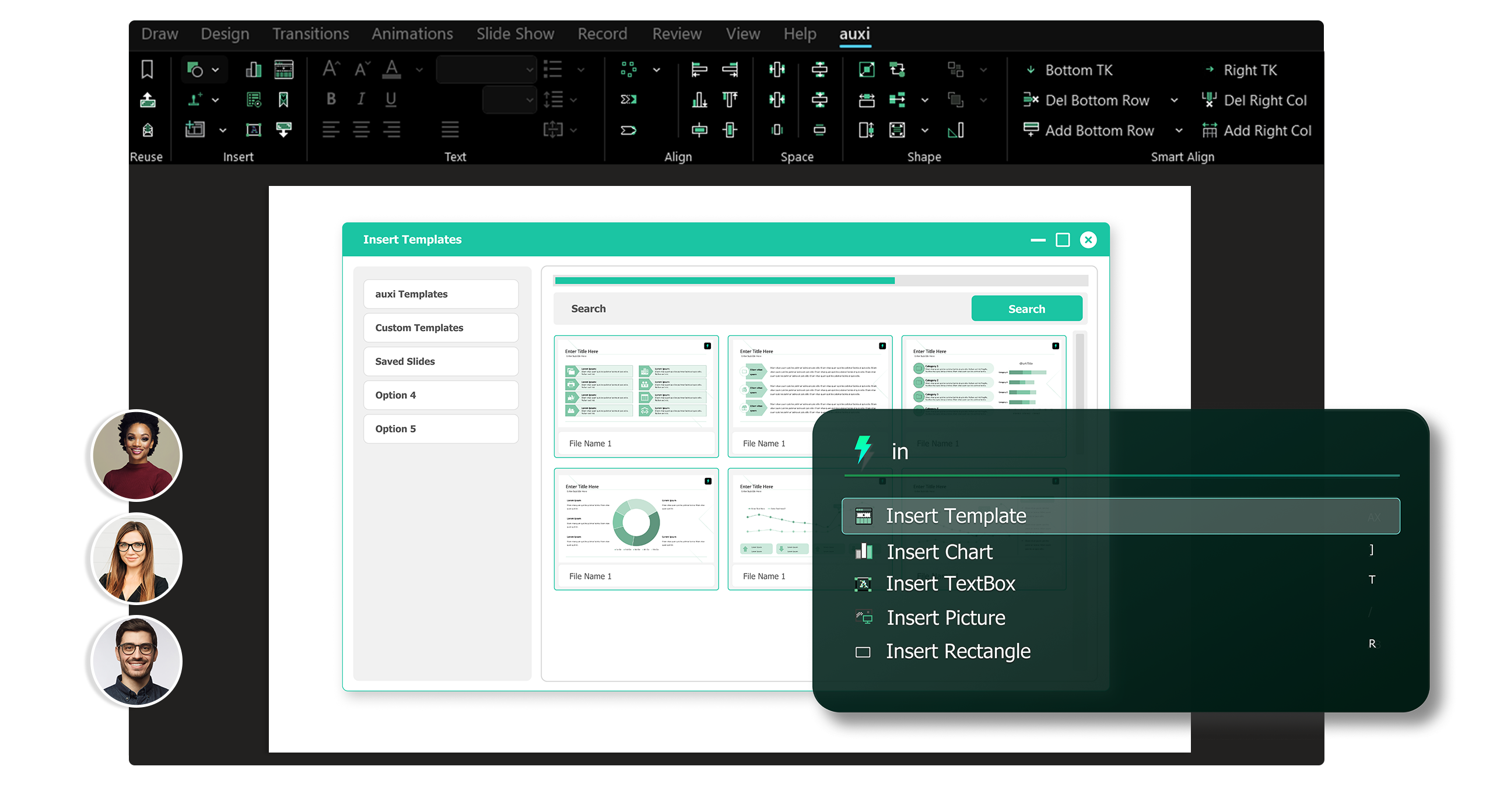The height and width of the screenshot is (812, 1493).
Task: Toggle bold formatting
Action: (331, 99)
